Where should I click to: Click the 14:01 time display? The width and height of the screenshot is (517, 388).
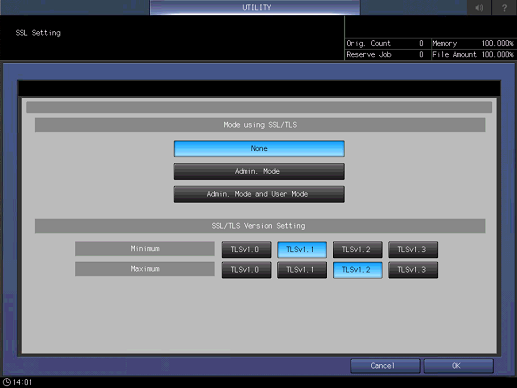pyautogui.click(x=22, y=382)
